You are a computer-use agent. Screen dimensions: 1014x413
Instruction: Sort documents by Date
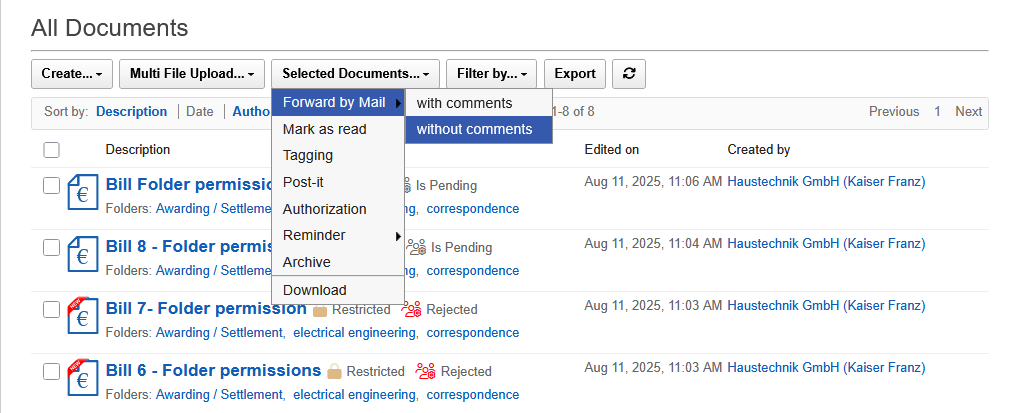[x=200, y=111]
